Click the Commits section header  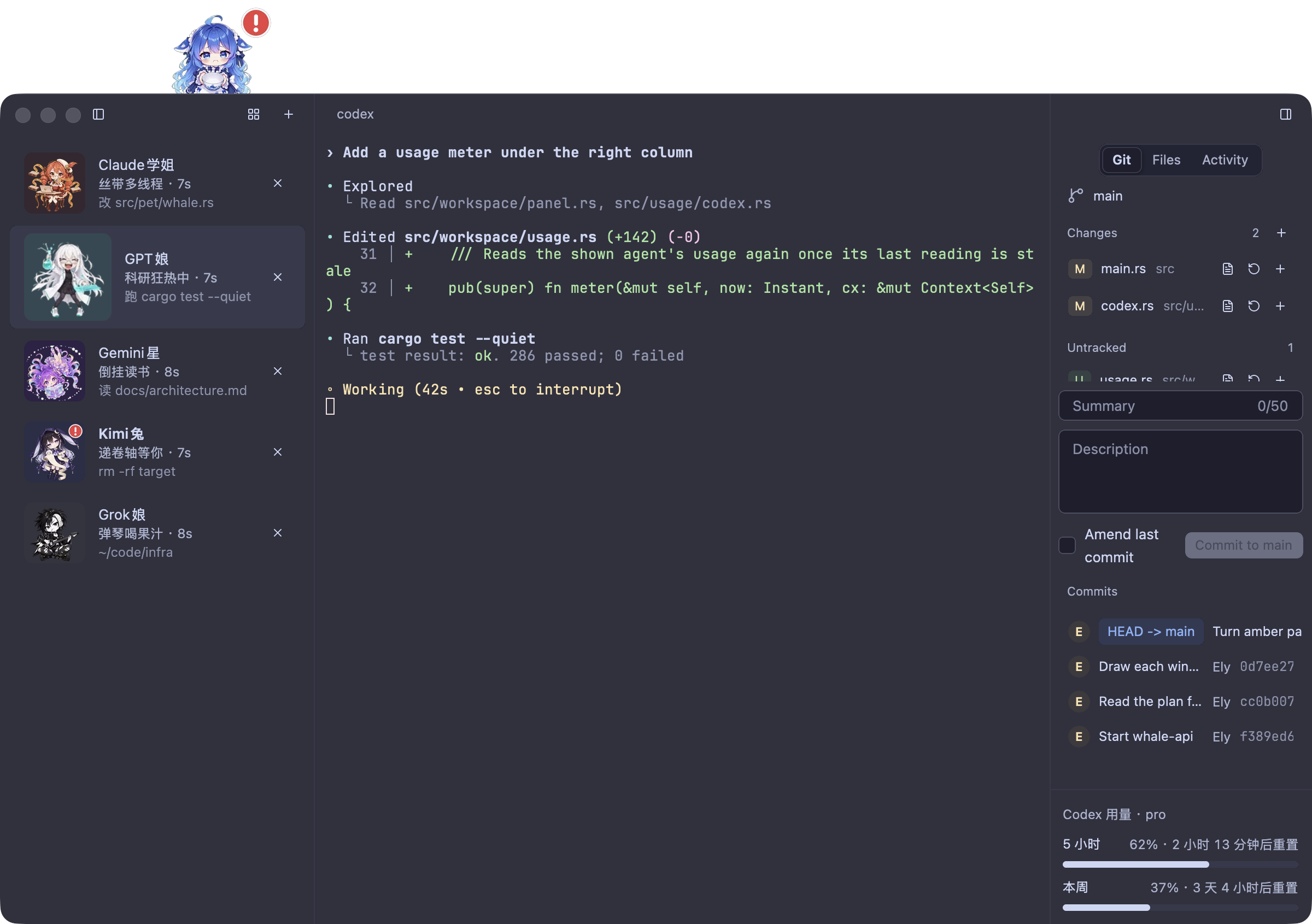[x=1092, y=592]
